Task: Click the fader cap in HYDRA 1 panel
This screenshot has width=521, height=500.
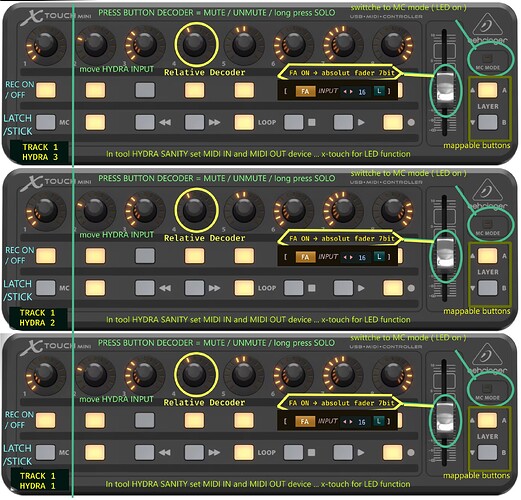Action: click(x=445, y=419)
